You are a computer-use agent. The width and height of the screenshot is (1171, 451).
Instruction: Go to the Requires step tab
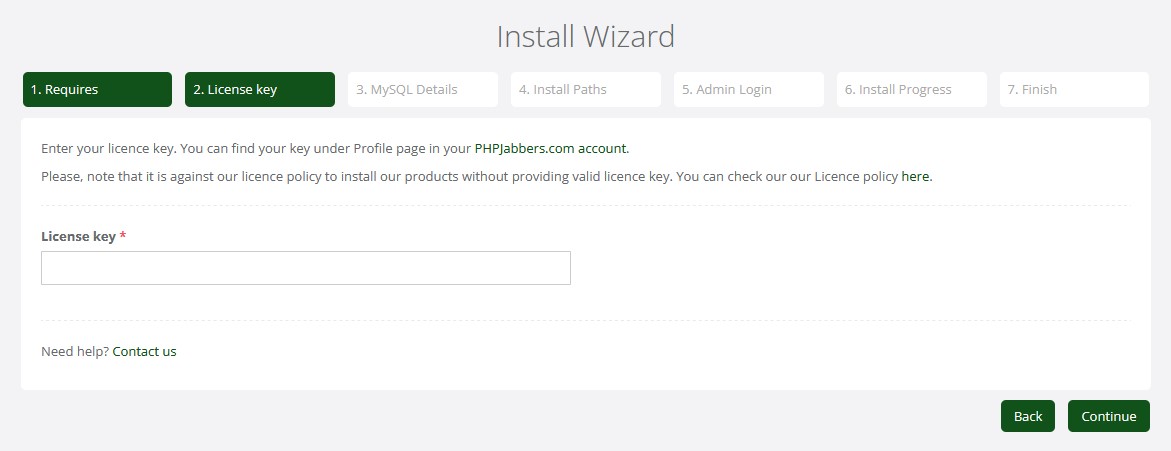tap(97, 89)
